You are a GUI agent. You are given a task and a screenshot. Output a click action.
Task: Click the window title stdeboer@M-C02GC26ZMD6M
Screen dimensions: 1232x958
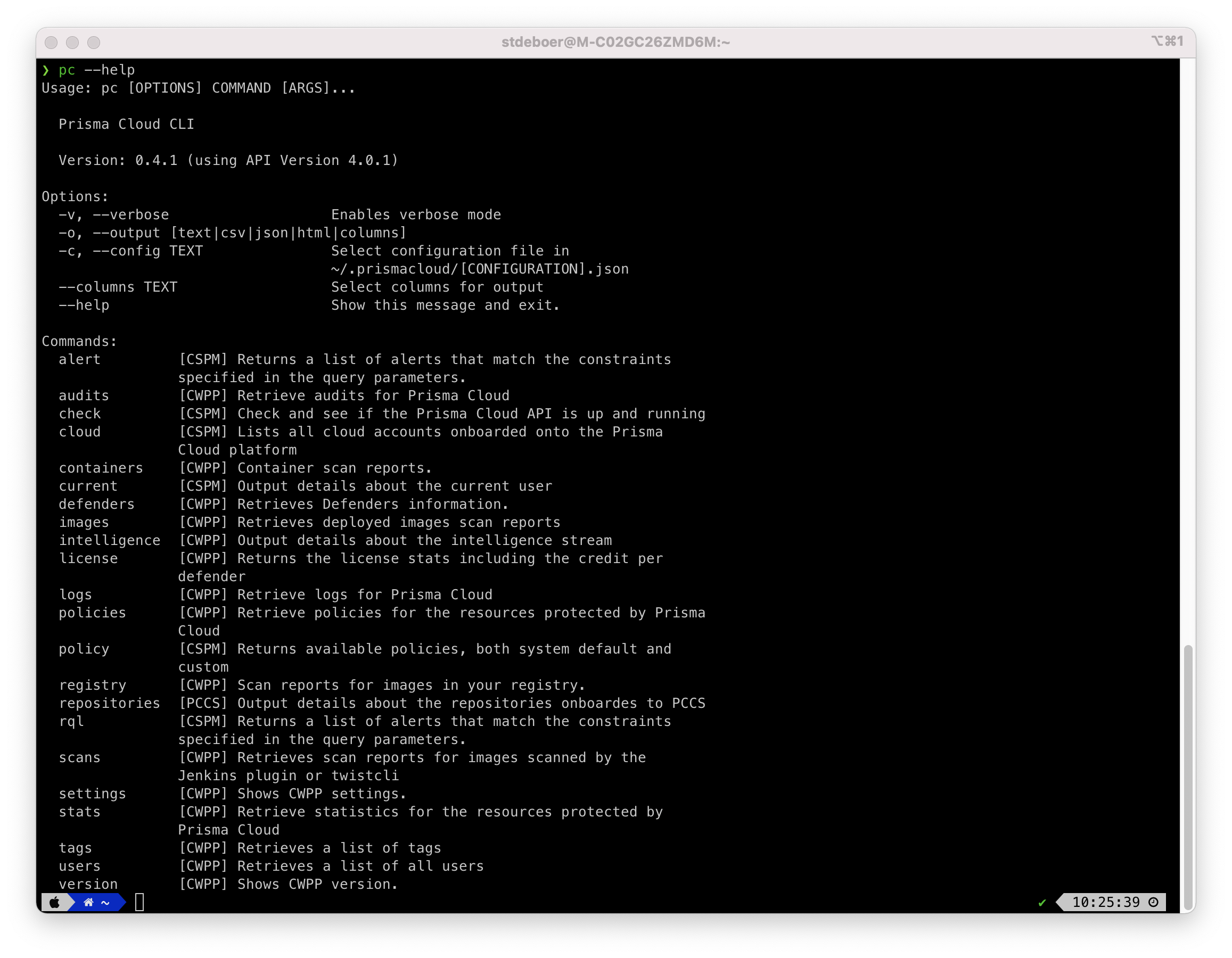tap(615, 42)
